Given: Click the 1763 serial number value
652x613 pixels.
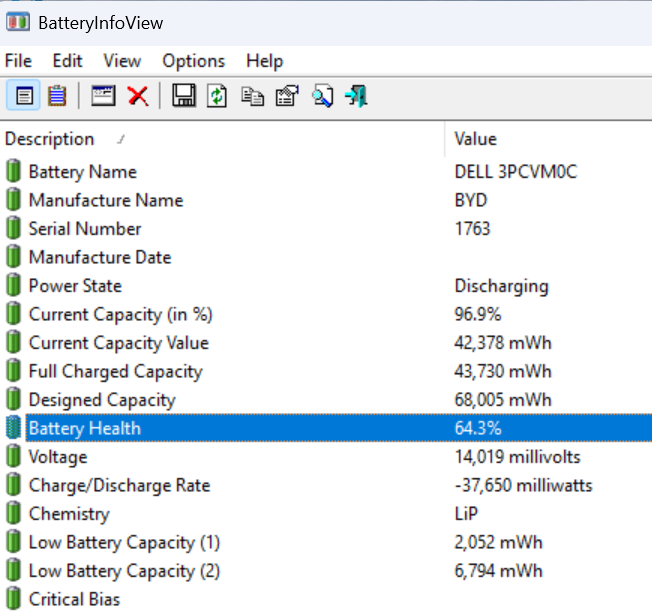Looking at the screenshot, I should [472, 229].
